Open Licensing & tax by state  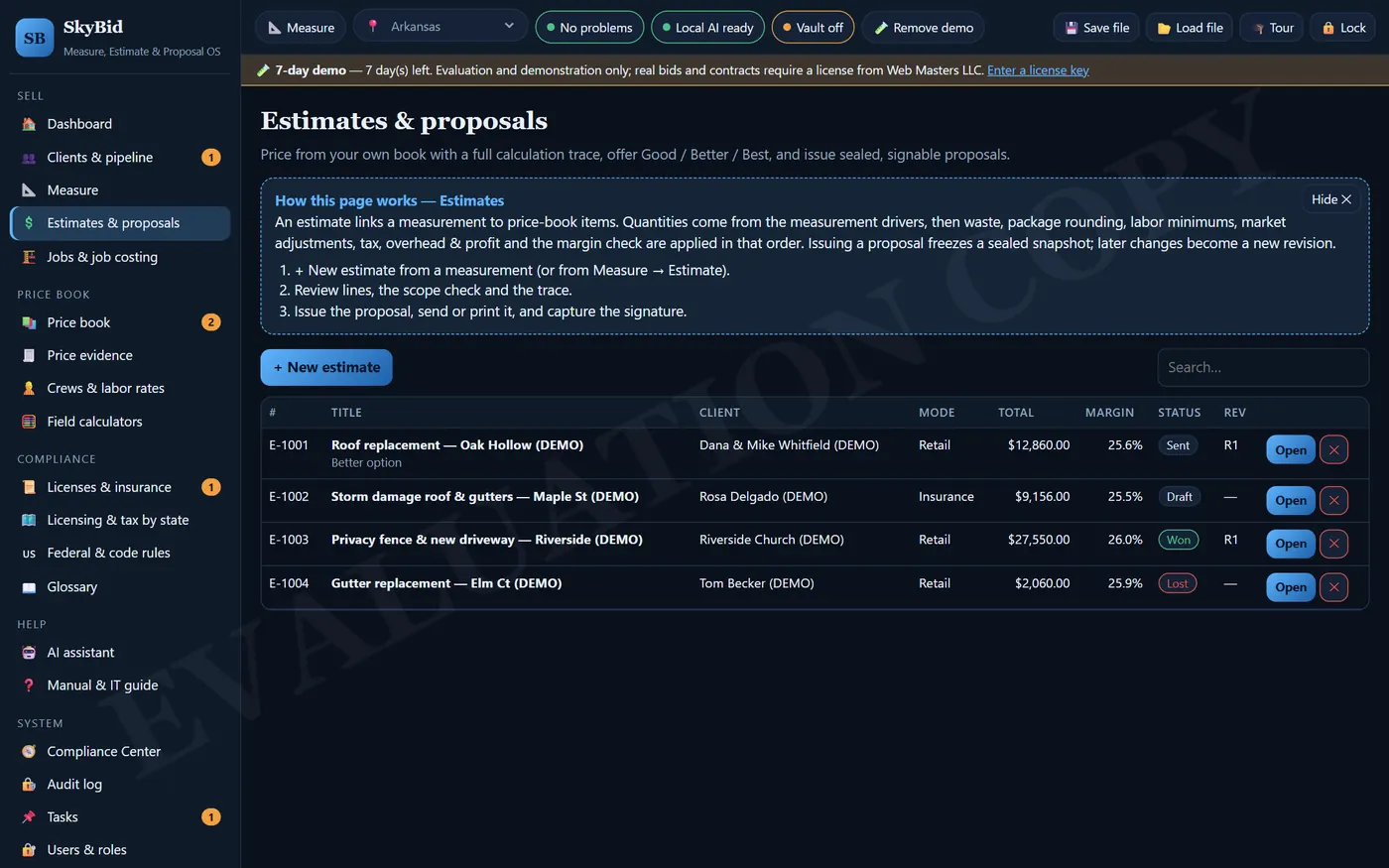120,520
